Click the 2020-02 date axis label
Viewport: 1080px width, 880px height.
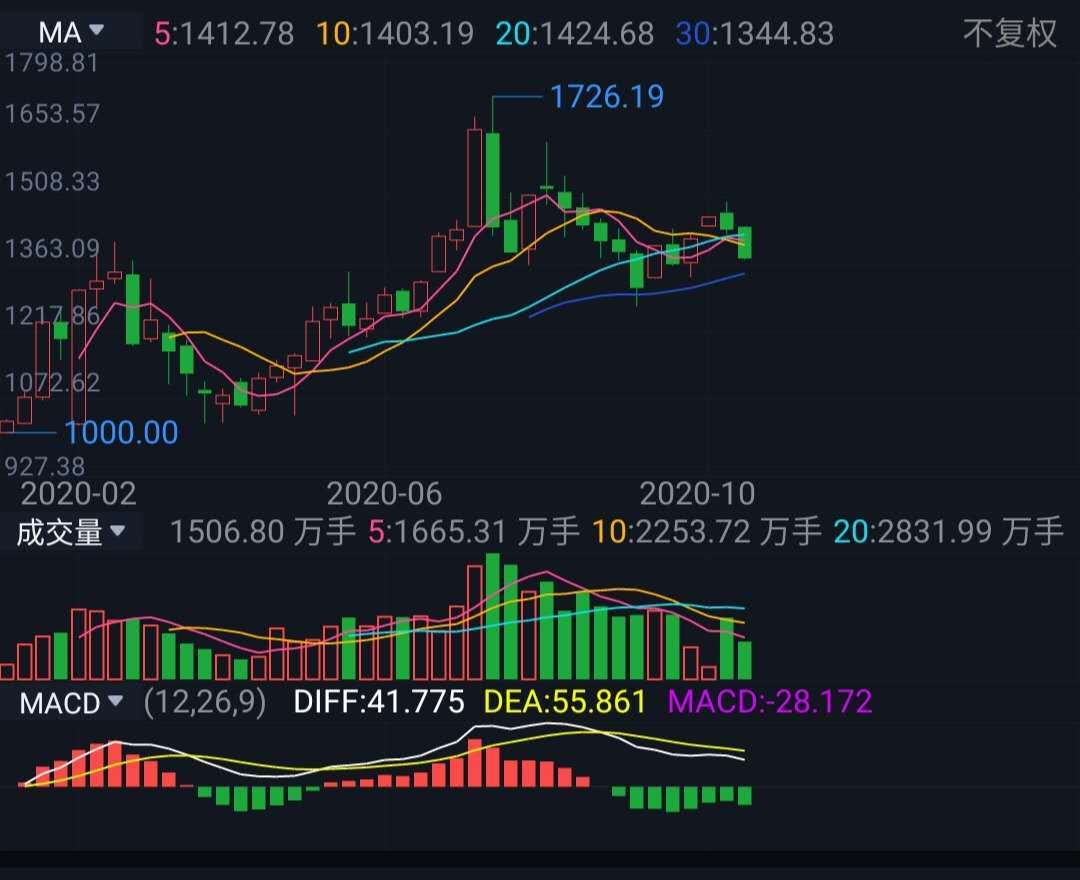79,494
